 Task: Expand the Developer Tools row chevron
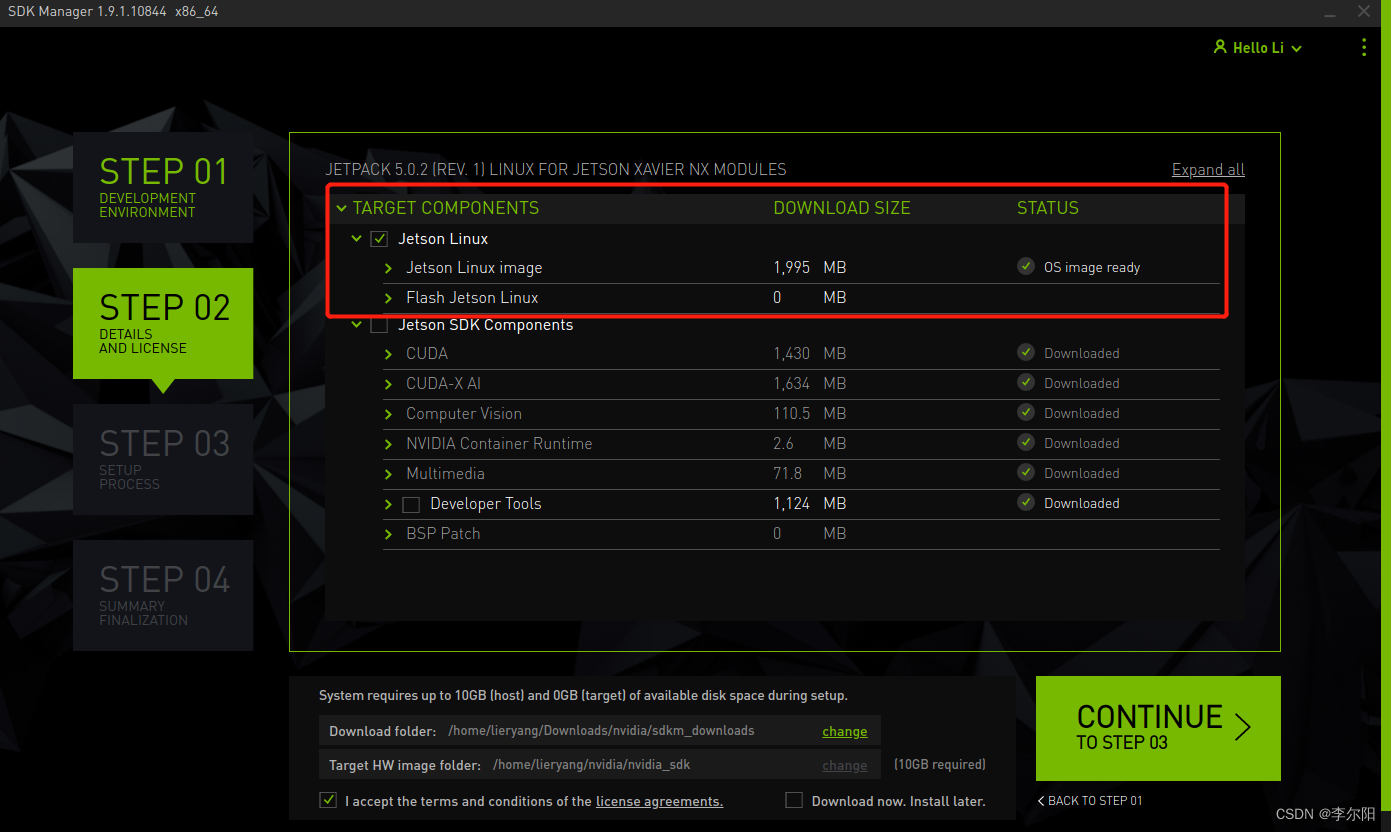coord(388,504)
